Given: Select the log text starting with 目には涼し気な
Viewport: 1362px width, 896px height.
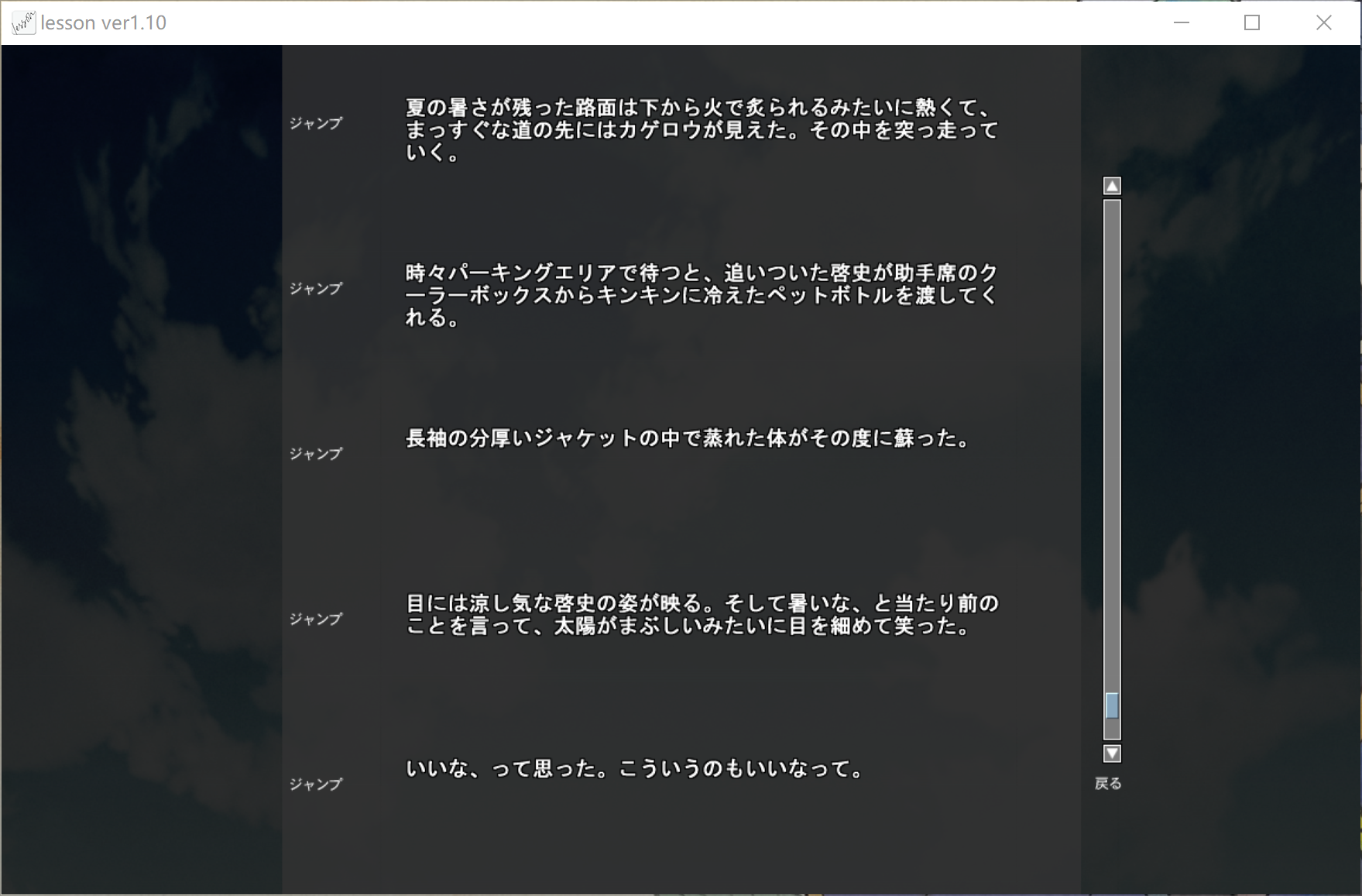Looking at the screenshot, I should pyautogui.click(x=702, y=614).
